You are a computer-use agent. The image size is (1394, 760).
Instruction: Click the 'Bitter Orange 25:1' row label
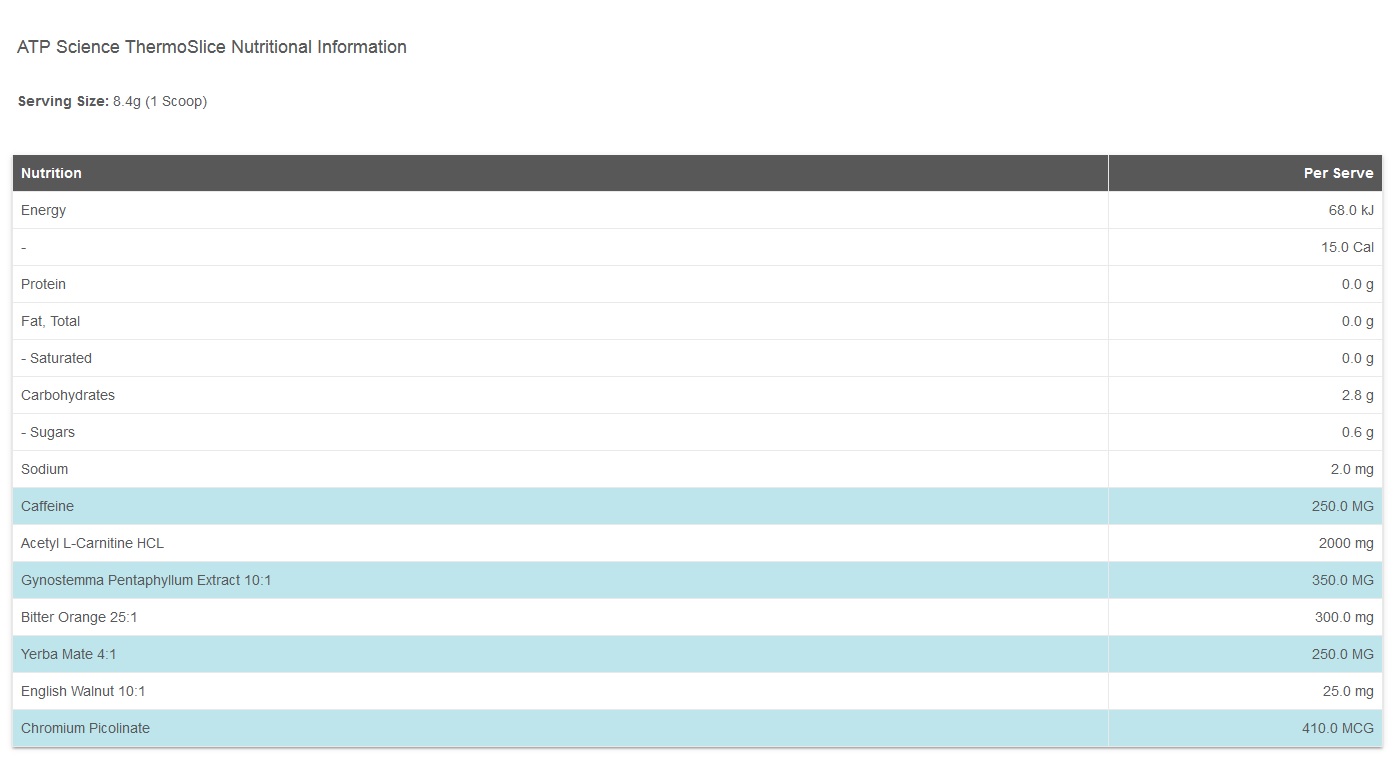coord(79,617)
